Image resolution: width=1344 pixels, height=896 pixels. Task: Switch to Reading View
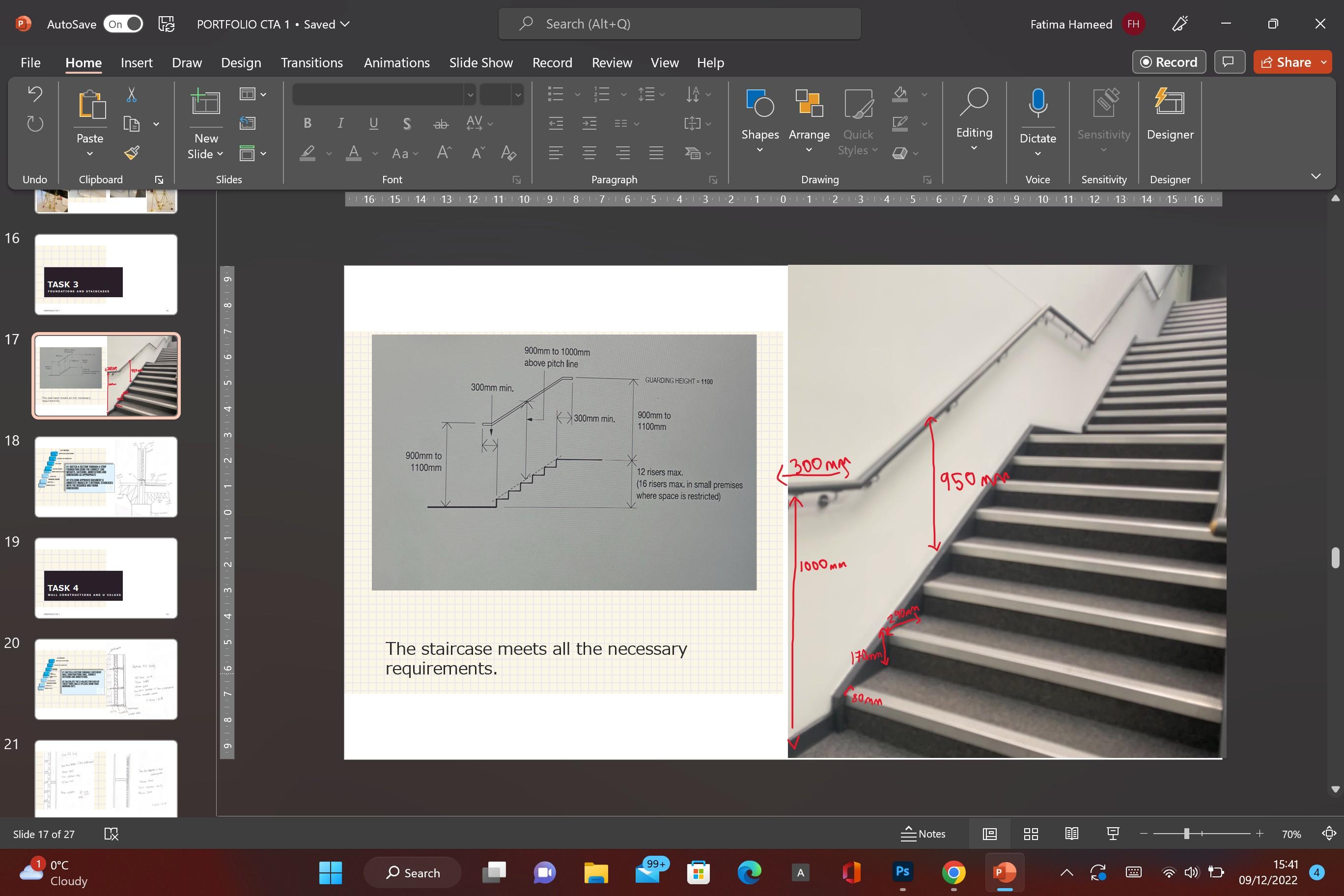coord(1071,834)
